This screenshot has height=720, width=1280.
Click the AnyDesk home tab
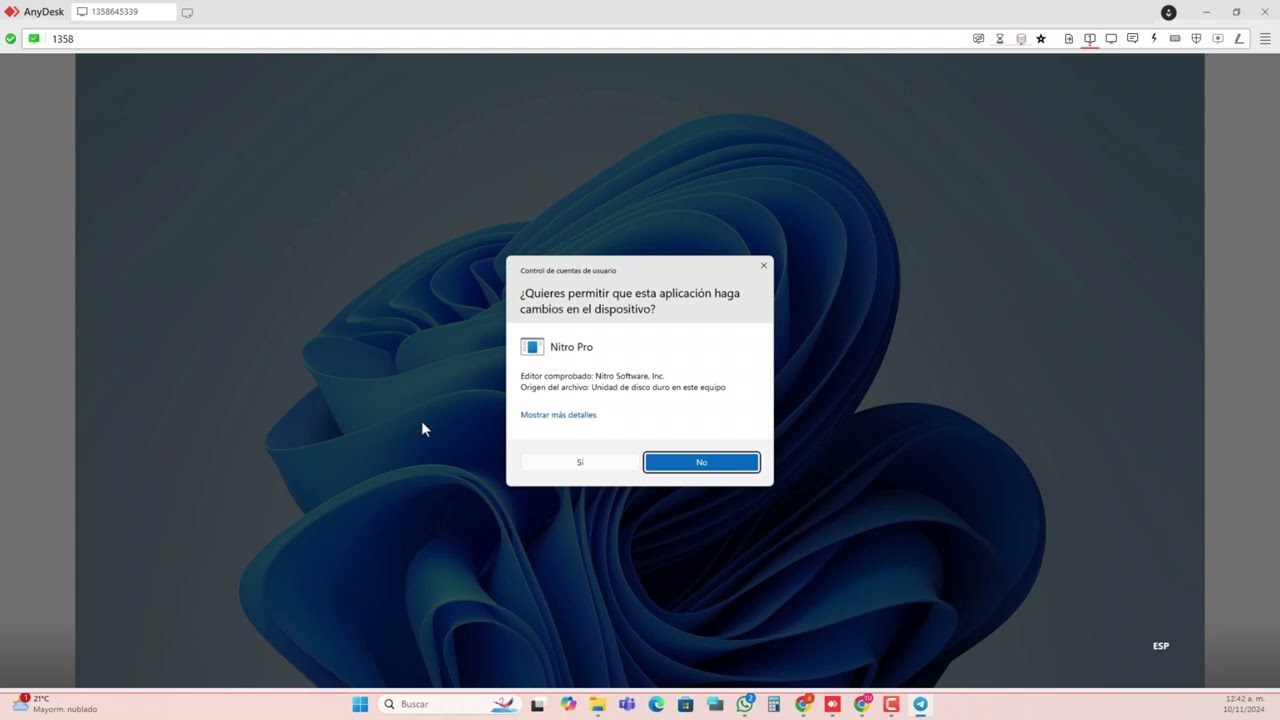pyautogui.click(x=34, y=12)
